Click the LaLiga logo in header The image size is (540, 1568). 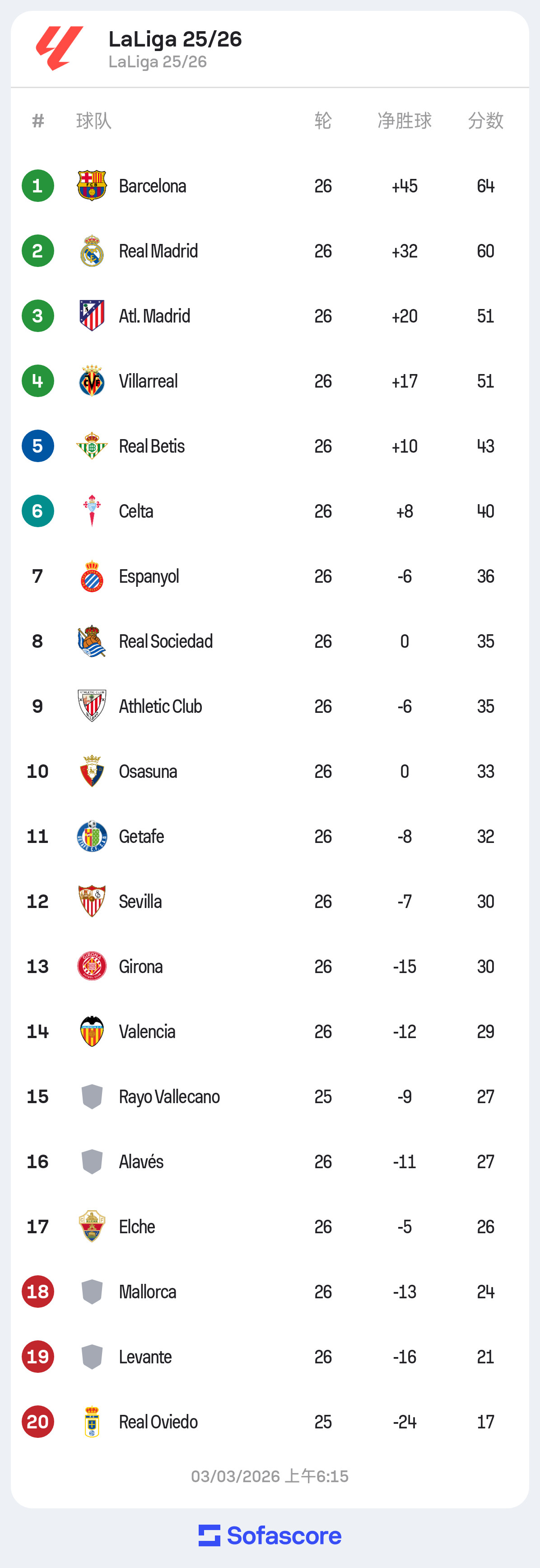(59, 48)
